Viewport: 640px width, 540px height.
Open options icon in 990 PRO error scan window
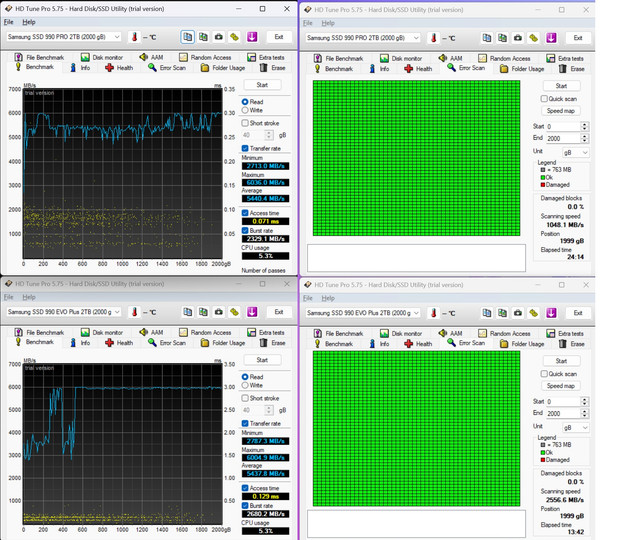pos(533,38)
